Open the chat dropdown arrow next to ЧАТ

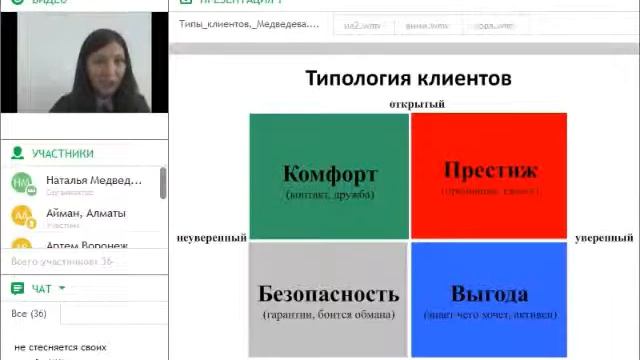pyautogui.click(x=62, y=288)
